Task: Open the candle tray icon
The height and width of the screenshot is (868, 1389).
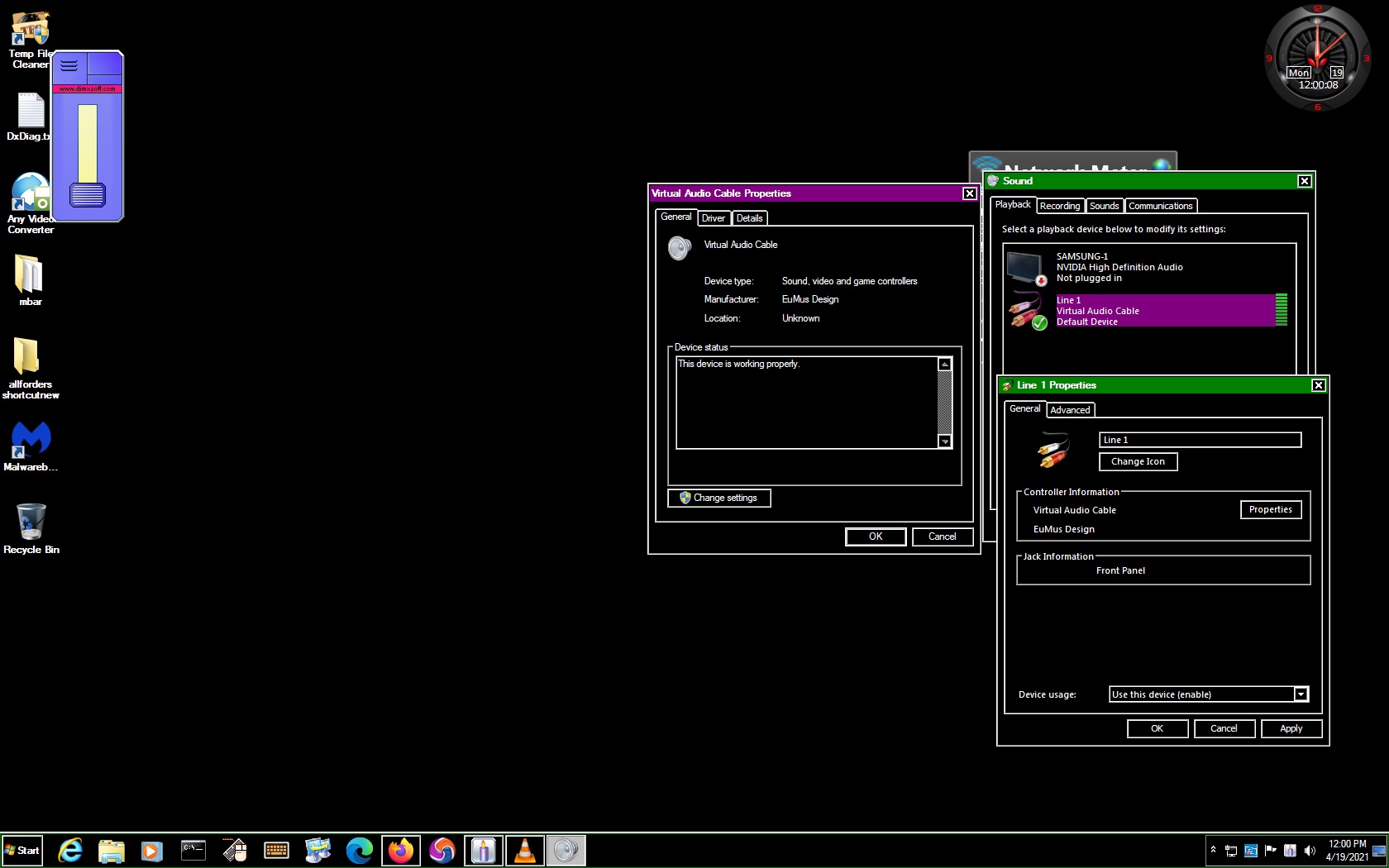Action: [x=1290, y=850]
